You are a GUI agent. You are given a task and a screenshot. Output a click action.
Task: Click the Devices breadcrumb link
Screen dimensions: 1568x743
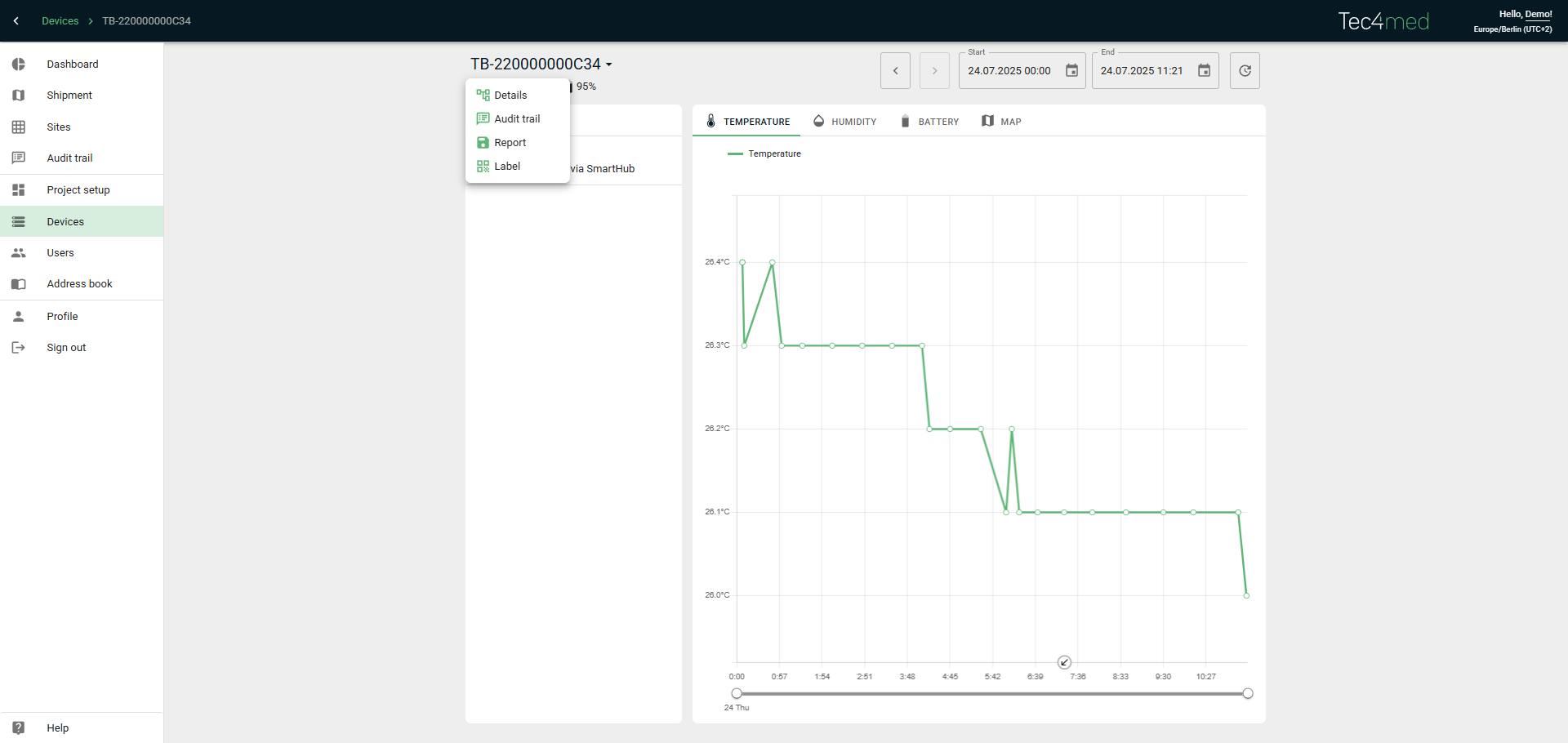tap(60, 21)
